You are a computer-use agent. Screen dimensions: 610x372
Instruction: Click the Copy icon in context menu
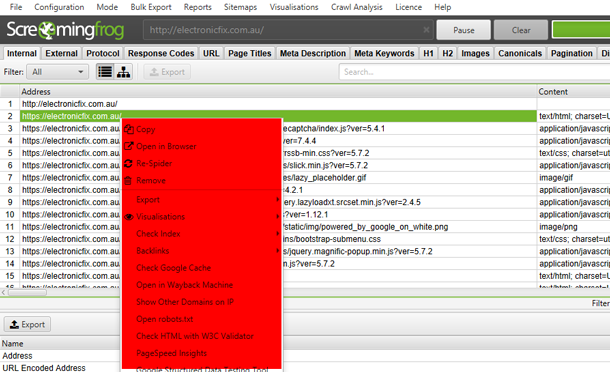[x=129, y=130]
